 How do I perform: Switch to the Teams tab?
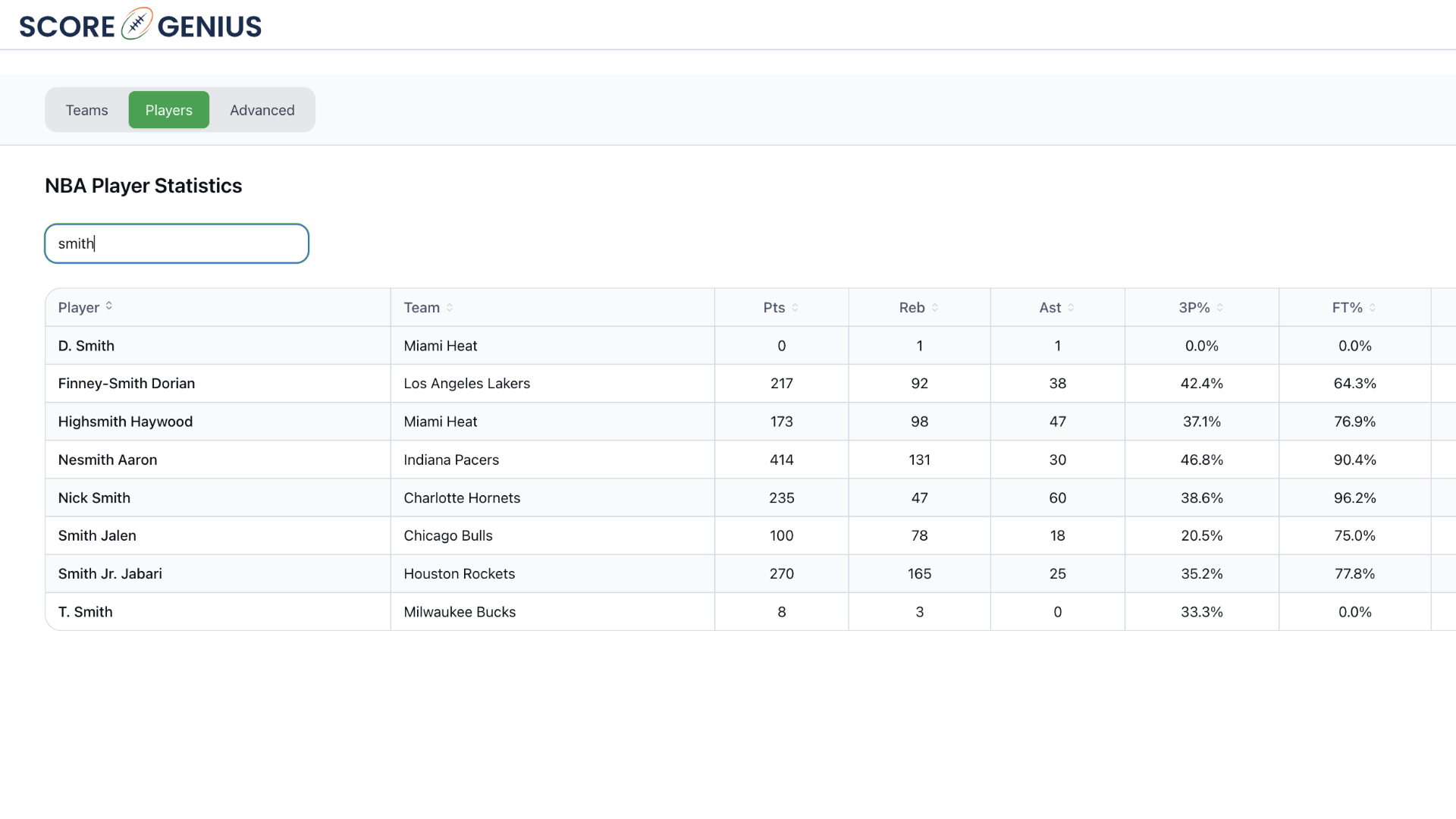tap(86, 109)
